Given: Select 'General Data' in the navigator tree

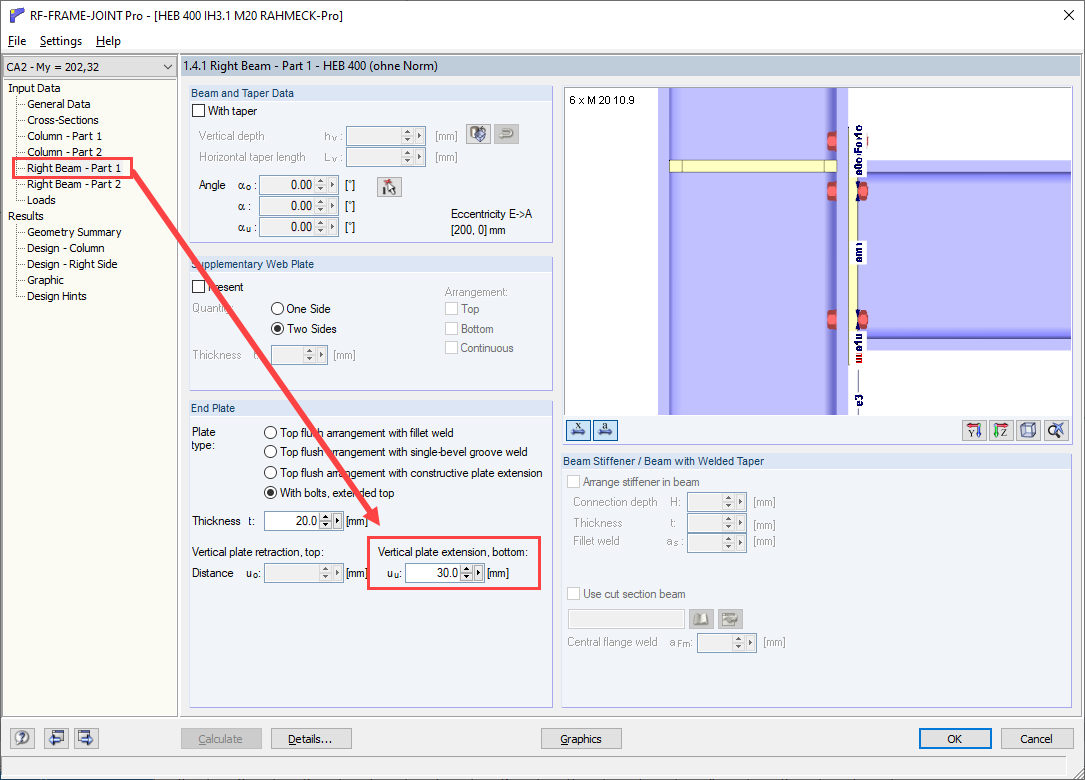Looking at the screenshot, I should pos(59,104).
